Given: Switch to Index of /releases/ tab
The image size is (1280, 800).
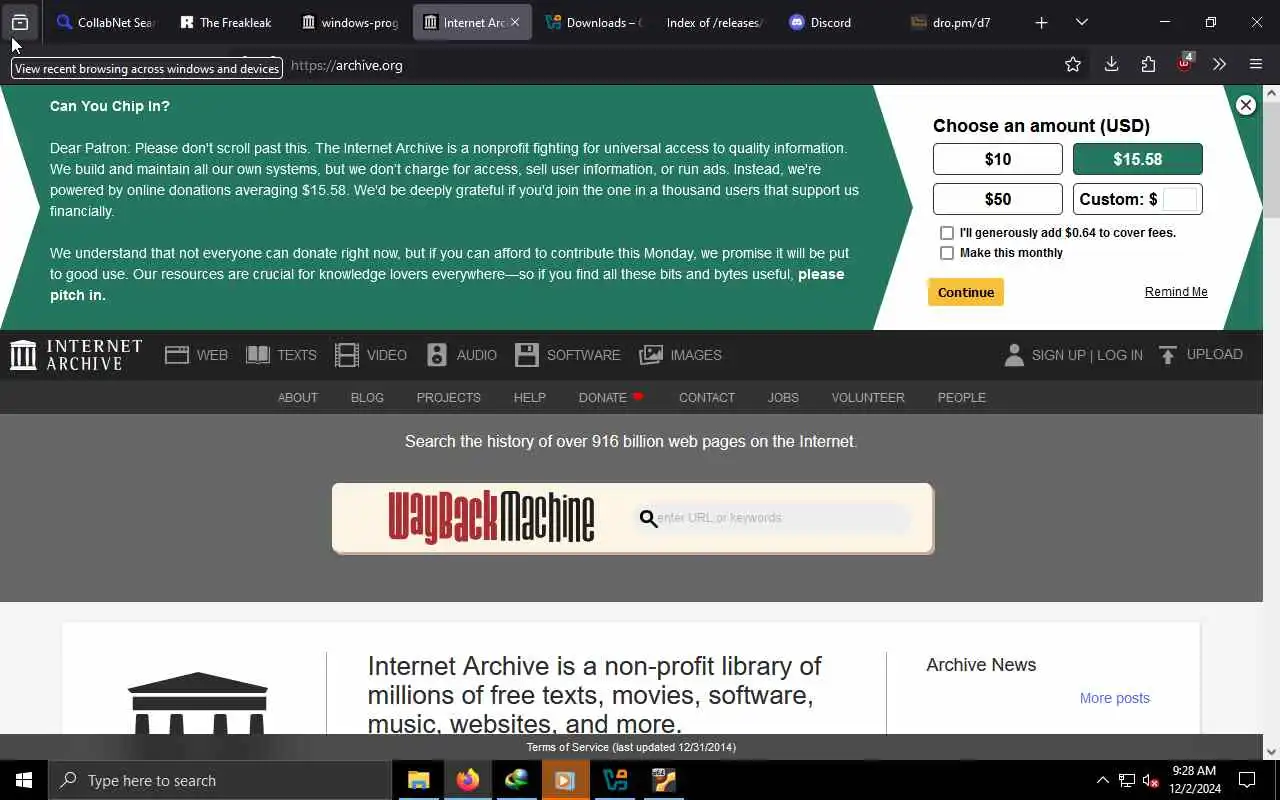Looking at the screenshot, I should 714,22.
